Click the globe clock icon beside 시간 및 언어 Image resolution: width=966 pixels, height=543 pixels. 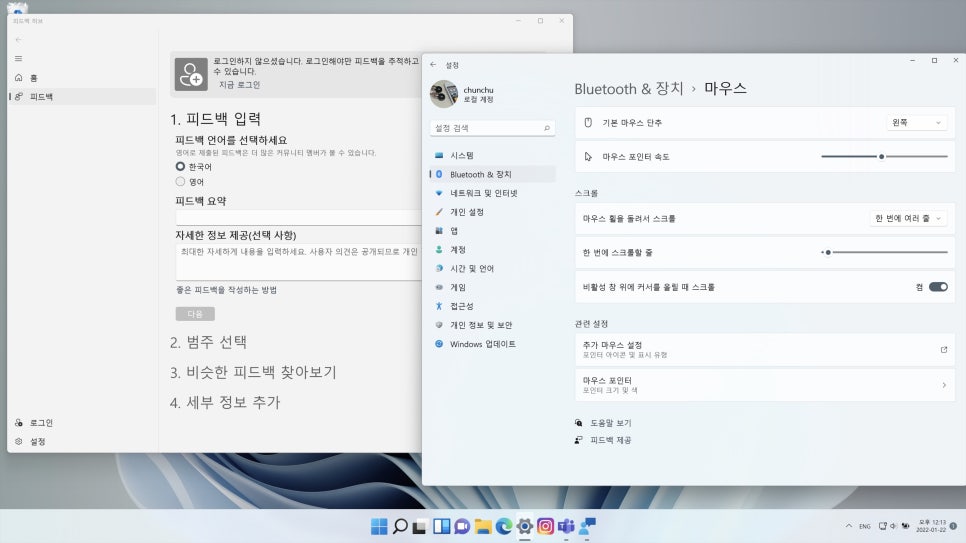[439, 268]
